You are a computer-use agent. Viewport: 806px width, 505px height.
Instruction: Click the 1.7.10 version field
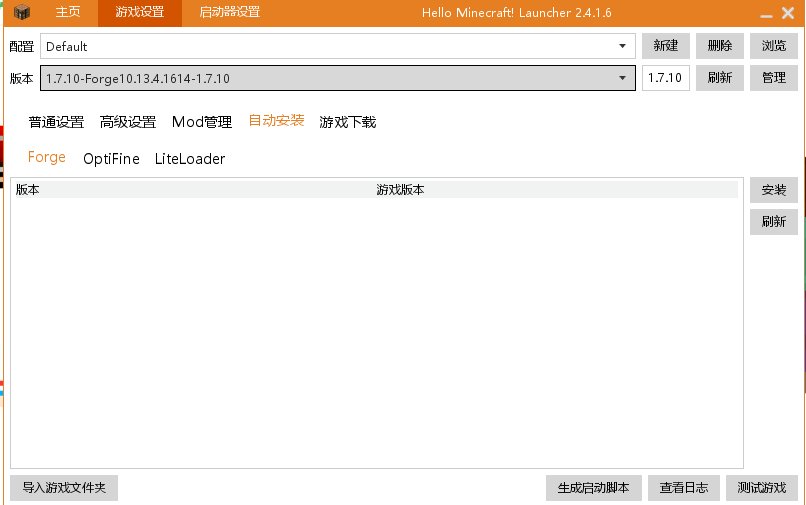tap(666, 78)
